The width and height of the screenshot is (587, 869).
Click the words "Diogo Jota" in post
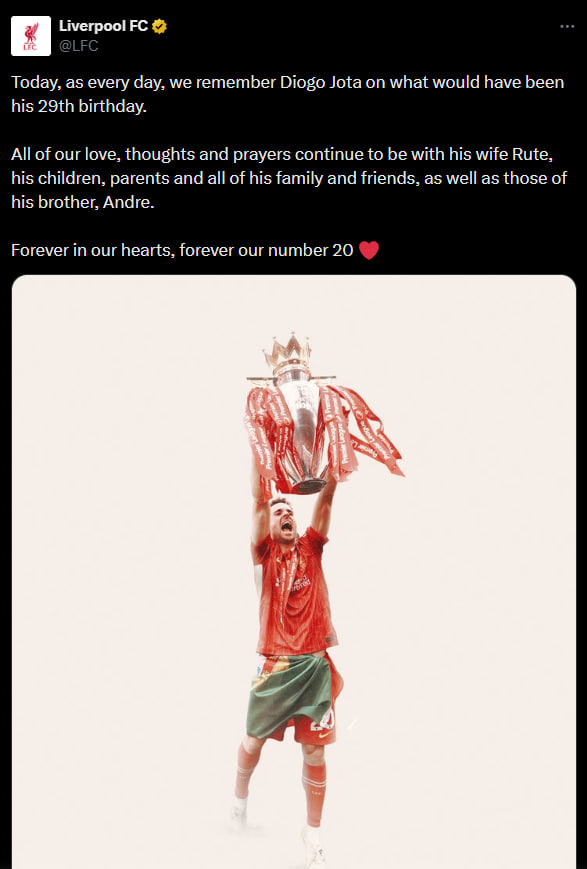pyautogui.click(x=321, y=83)
